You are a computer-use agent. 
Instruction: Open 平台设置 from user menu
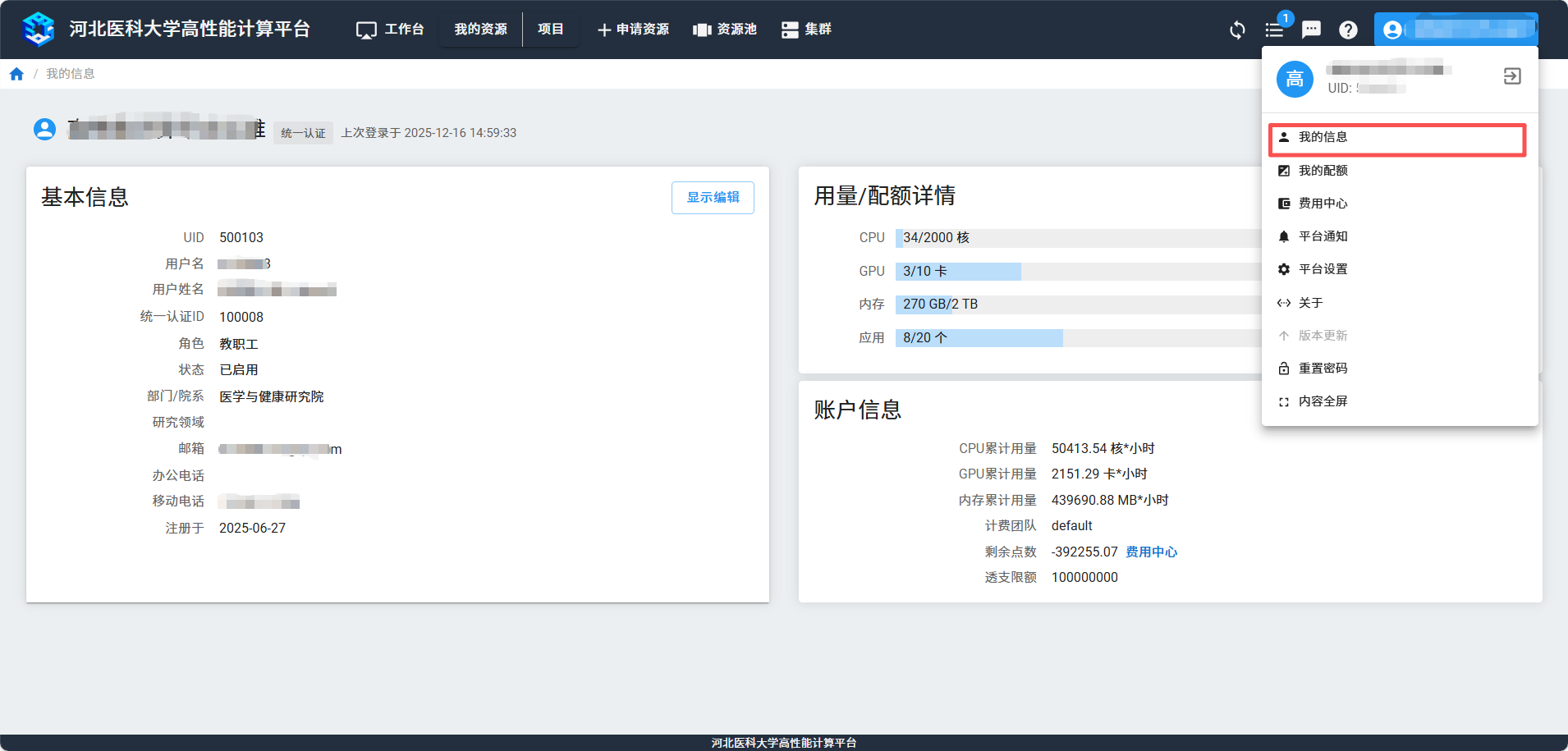pyautogui.click(x=1323, y=269)
